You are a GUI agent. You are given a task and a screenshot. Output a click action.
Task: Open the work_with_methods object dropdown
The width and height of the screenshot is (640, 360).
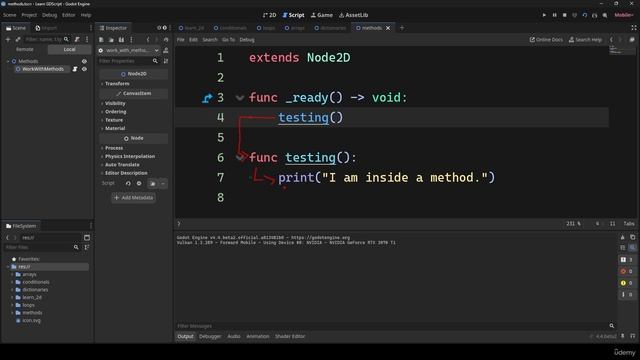[129, 50]
